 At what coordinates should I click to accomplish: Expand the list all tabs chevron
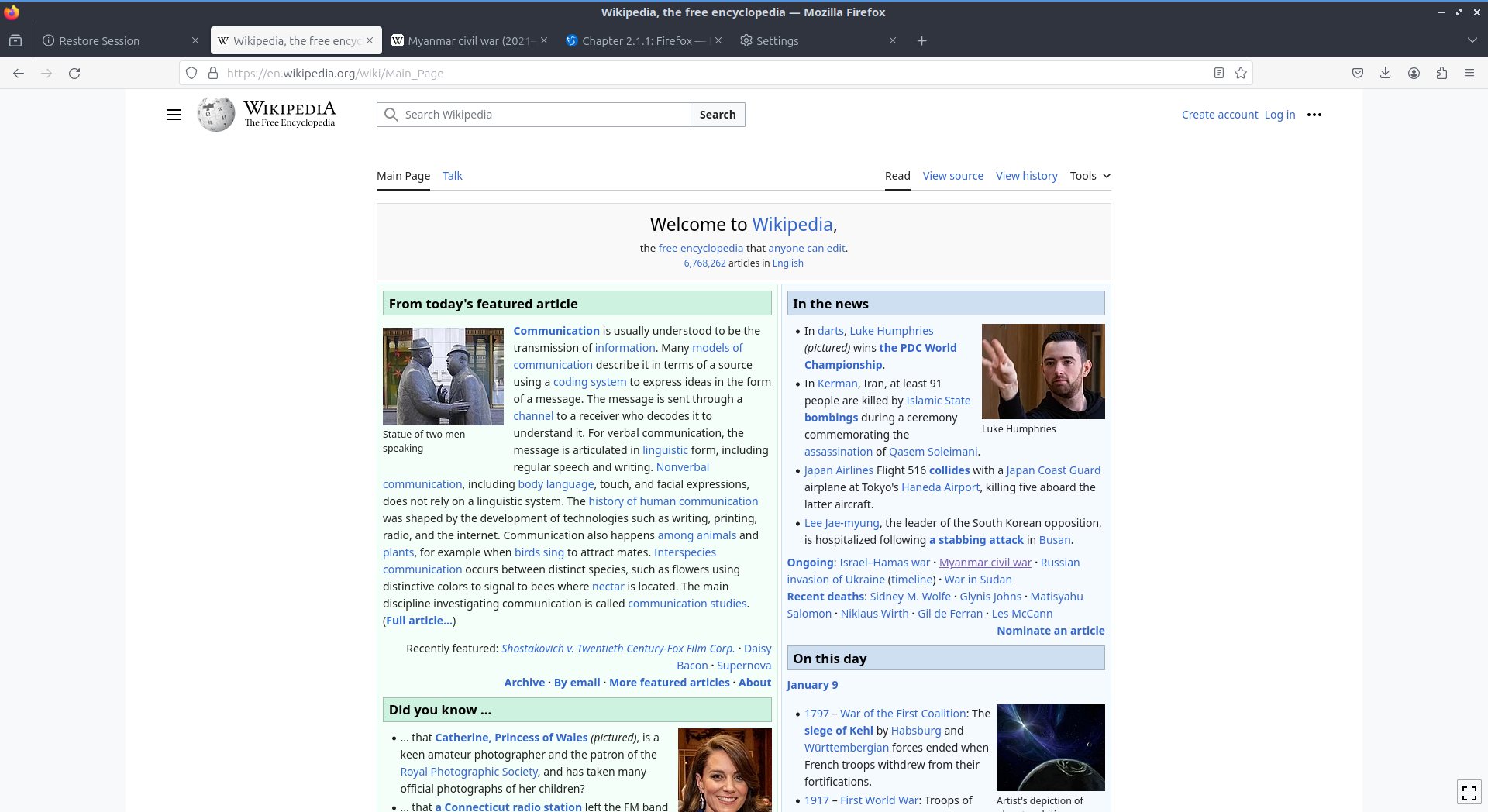pos(1472,40)
